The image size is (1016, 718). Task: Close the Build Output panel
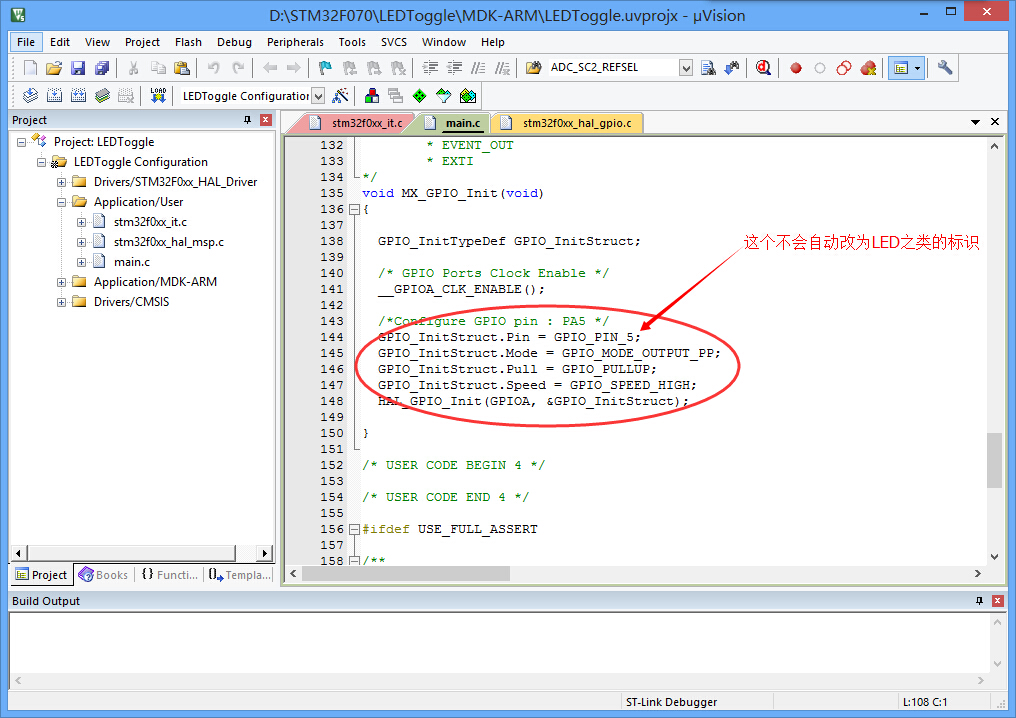click(x=998, y=601)
